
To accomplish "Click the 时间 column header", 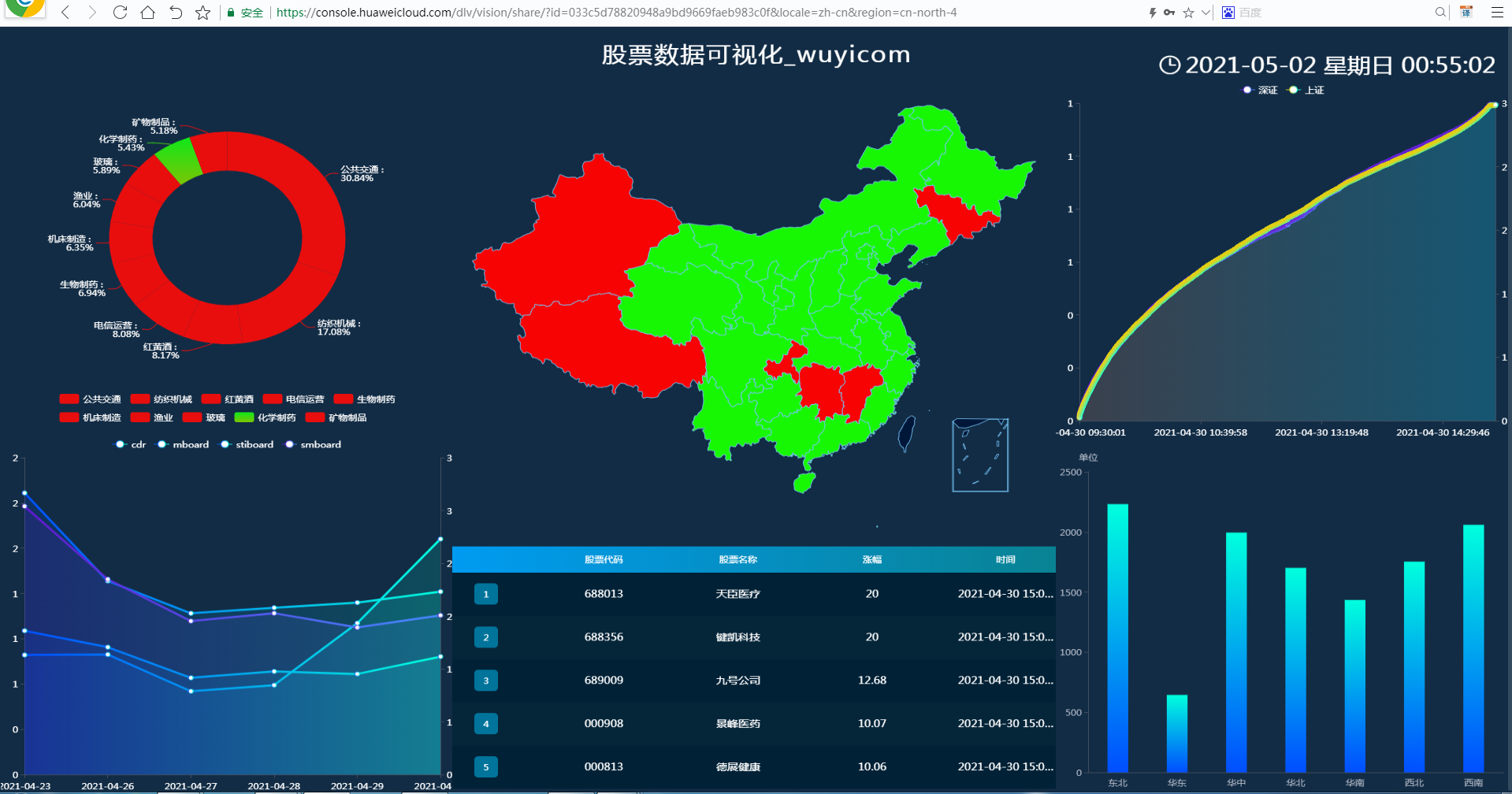I will [1005, 559].
